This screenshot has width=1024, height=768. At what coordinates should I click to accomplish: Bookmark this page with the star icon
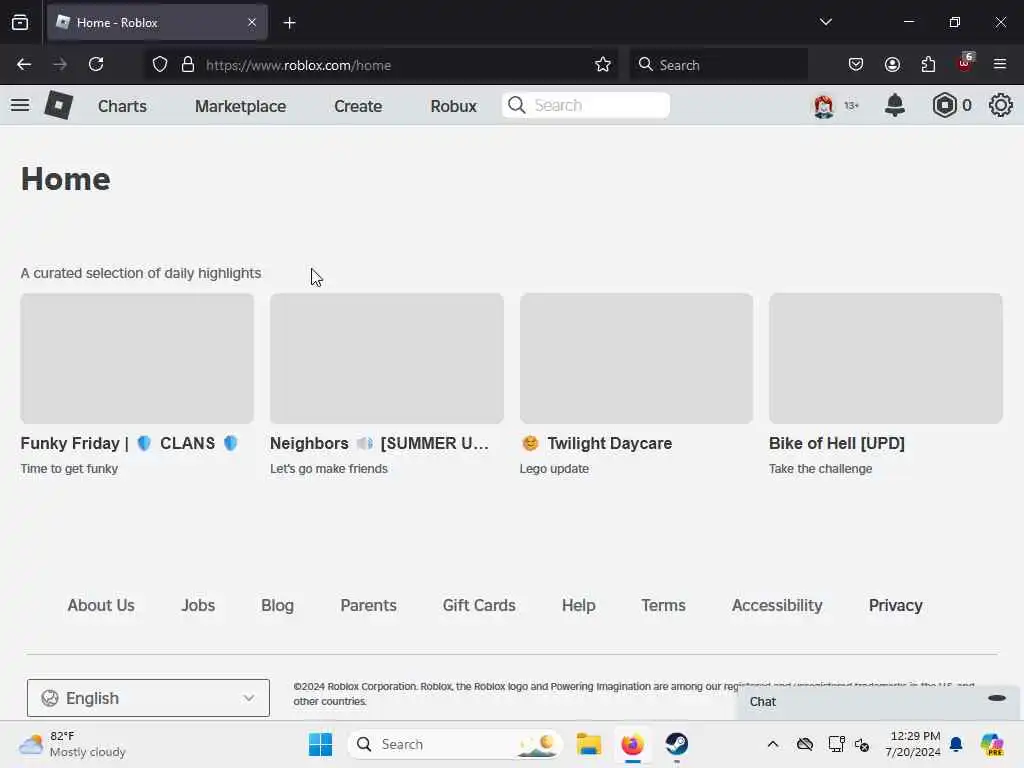[x=603, y=65]
